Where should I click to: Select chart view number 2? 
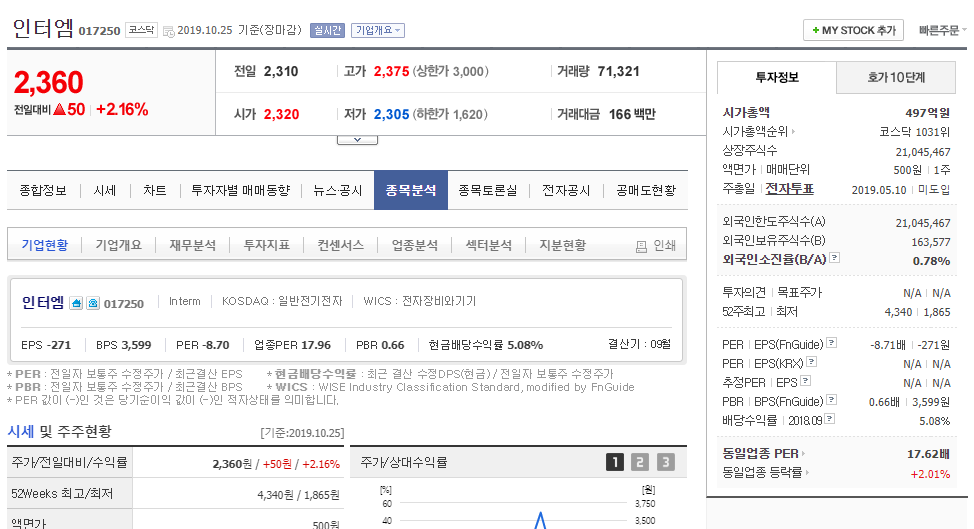click(x=640, y=462)
